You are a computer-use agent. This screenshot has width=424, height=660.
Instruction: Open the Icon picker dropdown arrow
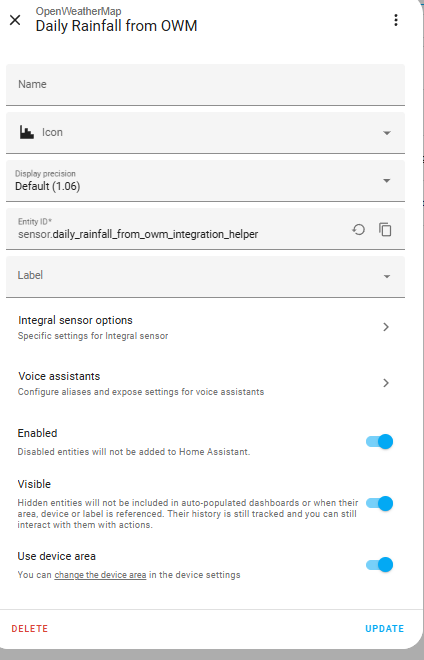pos(387,133)
